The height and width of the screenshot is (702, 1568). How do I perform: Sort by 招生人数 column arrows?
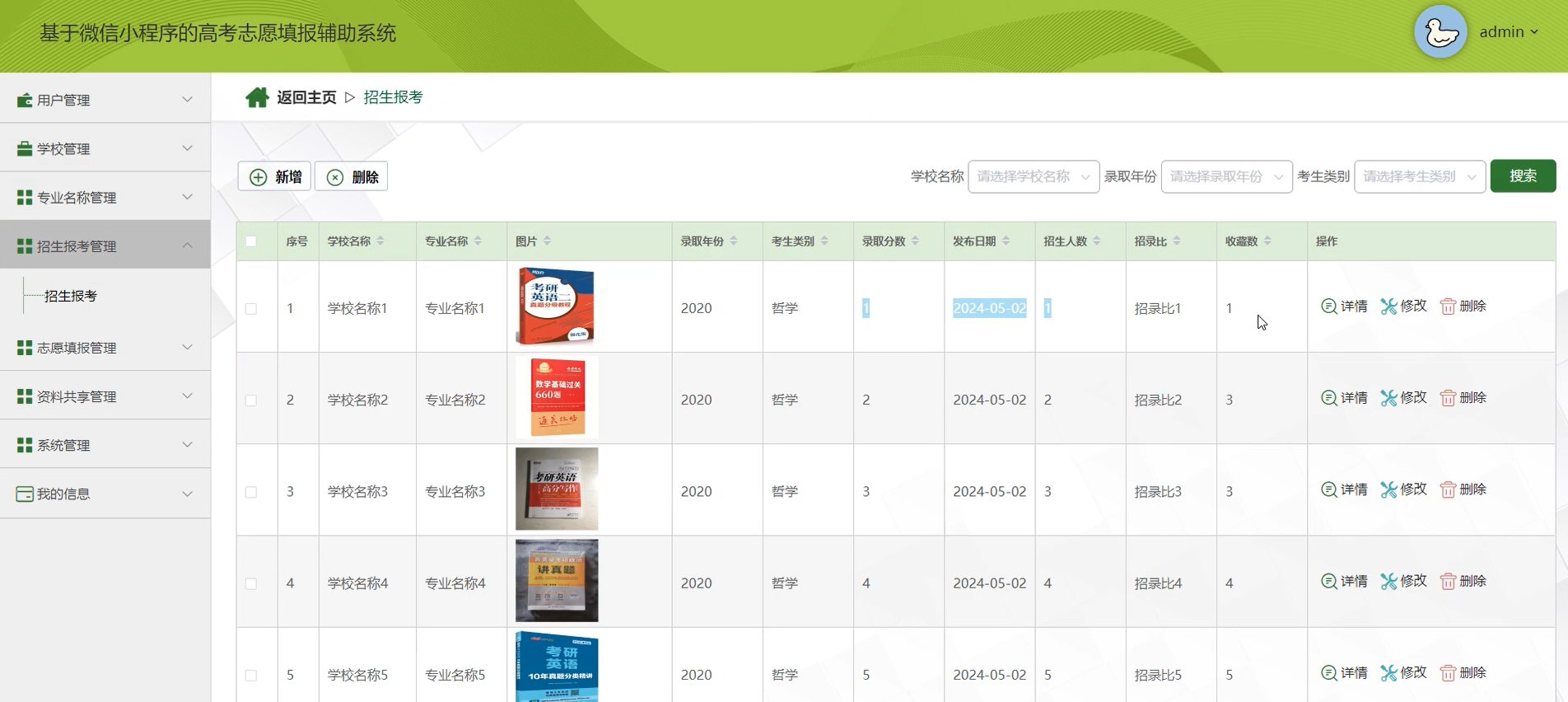1097,241
